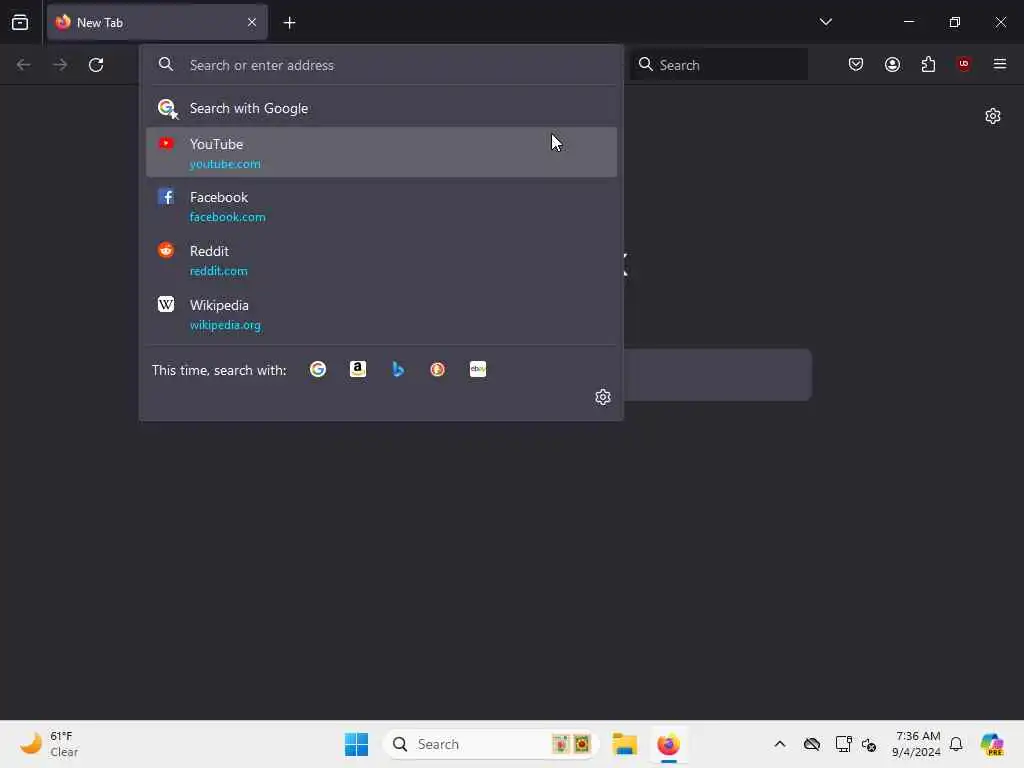Show hidden system tray icons

[780, 744]
